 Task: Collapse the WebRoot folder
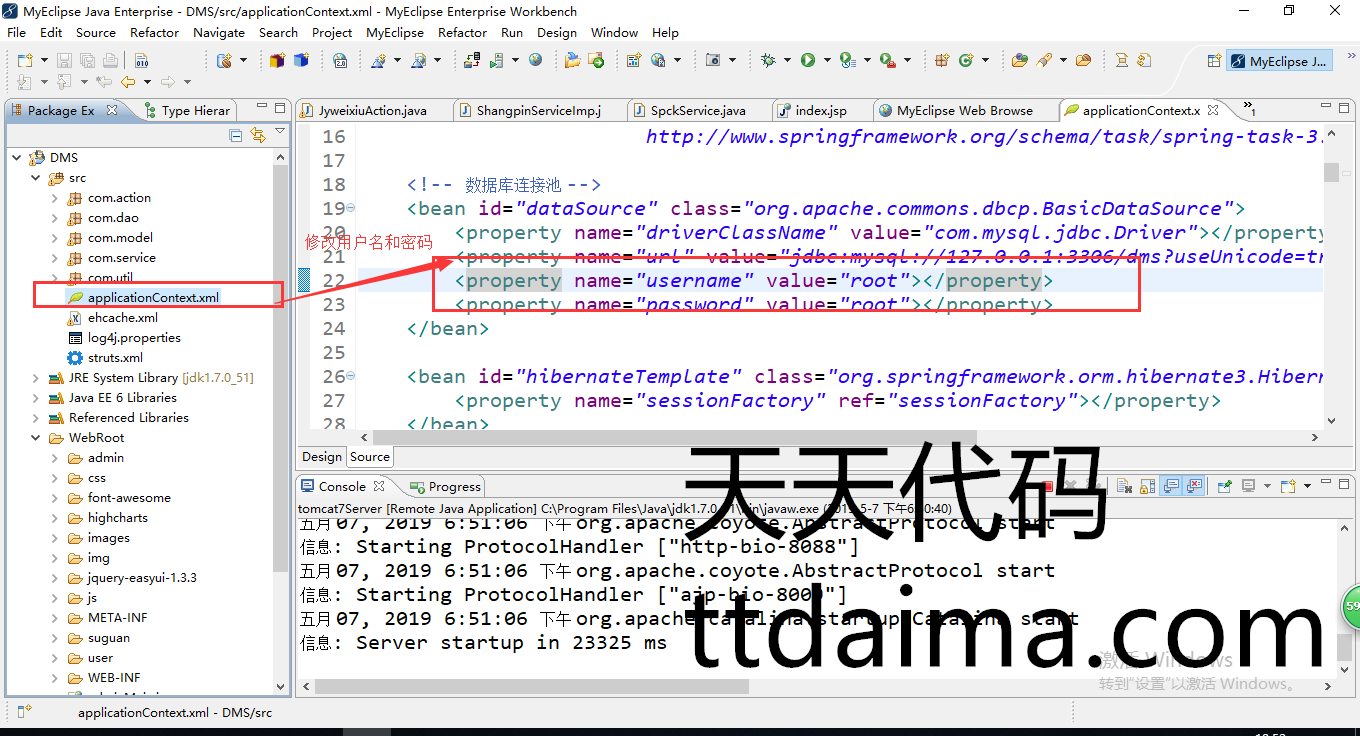click(36, 438)
